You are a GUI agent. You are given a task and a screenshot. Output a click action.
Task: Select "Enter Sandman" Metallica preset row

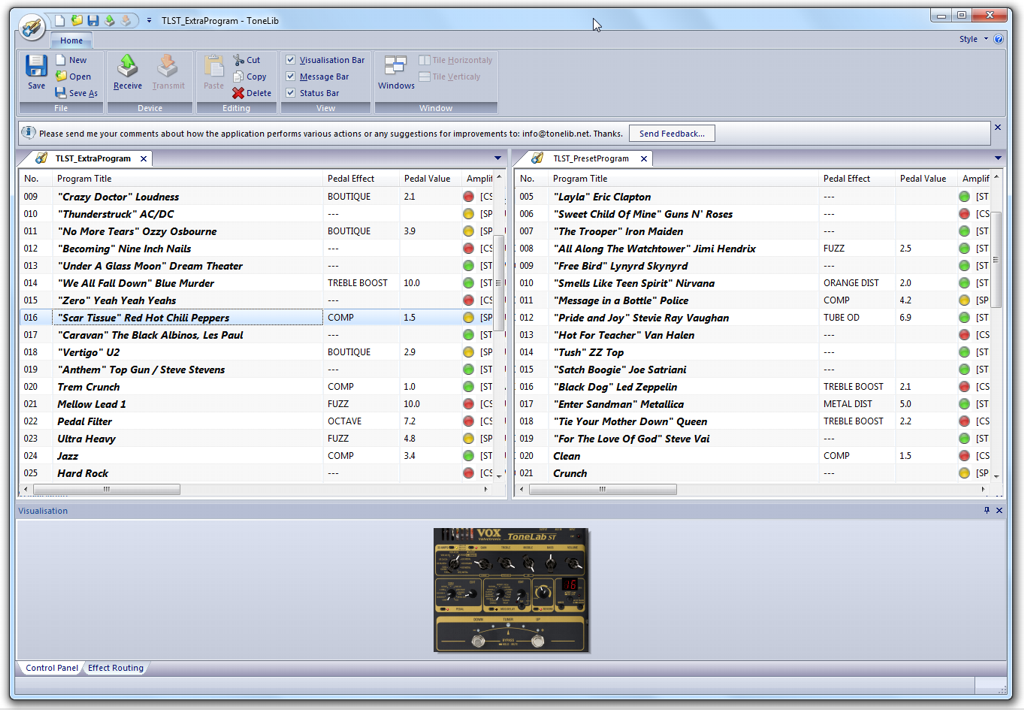[x=754, y=404]
